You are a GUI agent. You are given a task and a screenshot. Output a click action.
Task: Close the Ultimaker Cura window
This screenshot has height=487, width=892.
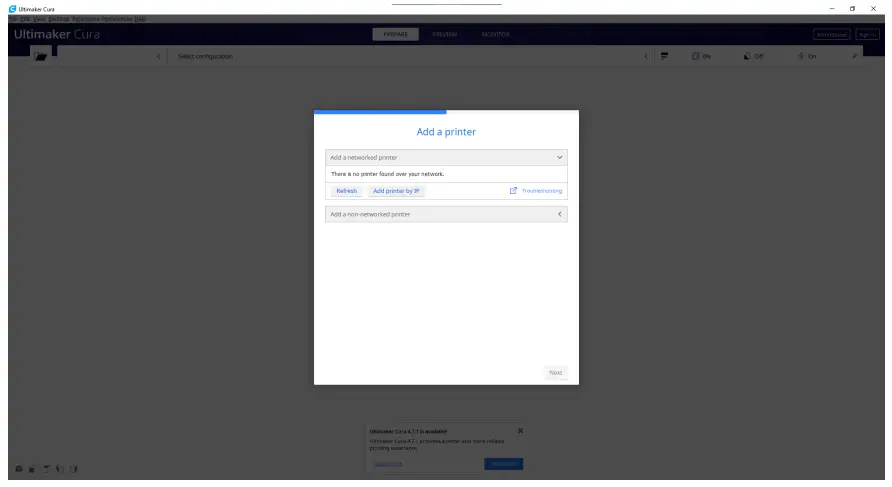pos(873,9)
